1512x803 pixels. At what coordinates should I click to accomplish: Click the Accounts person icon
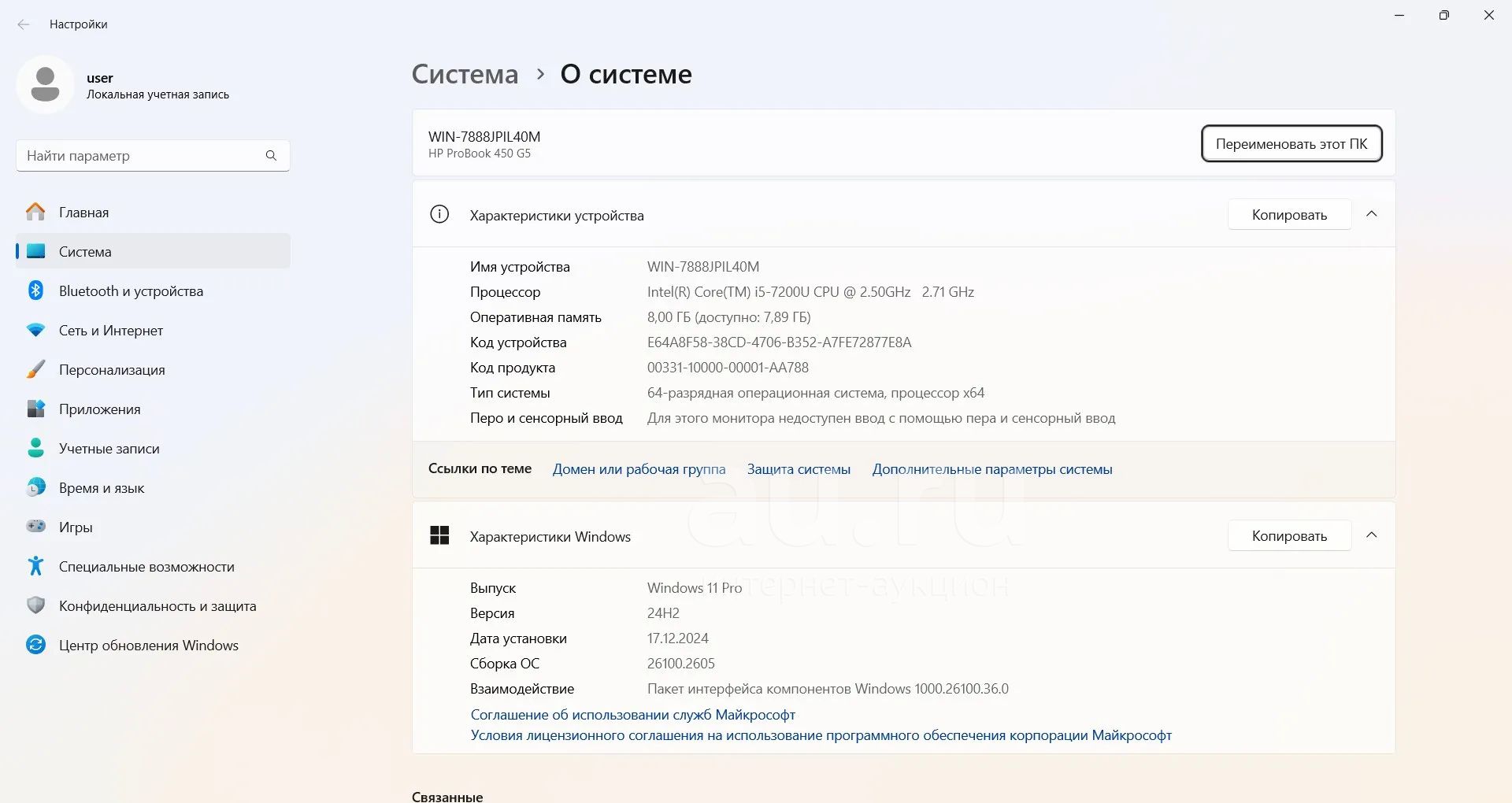point(35,448)
